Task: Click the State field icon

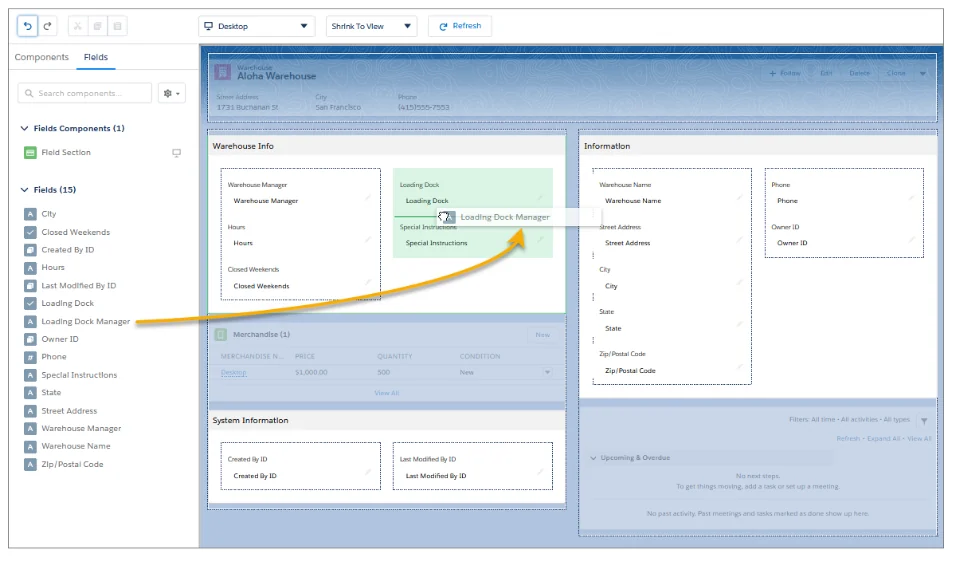Action: [x=30, y=393]
